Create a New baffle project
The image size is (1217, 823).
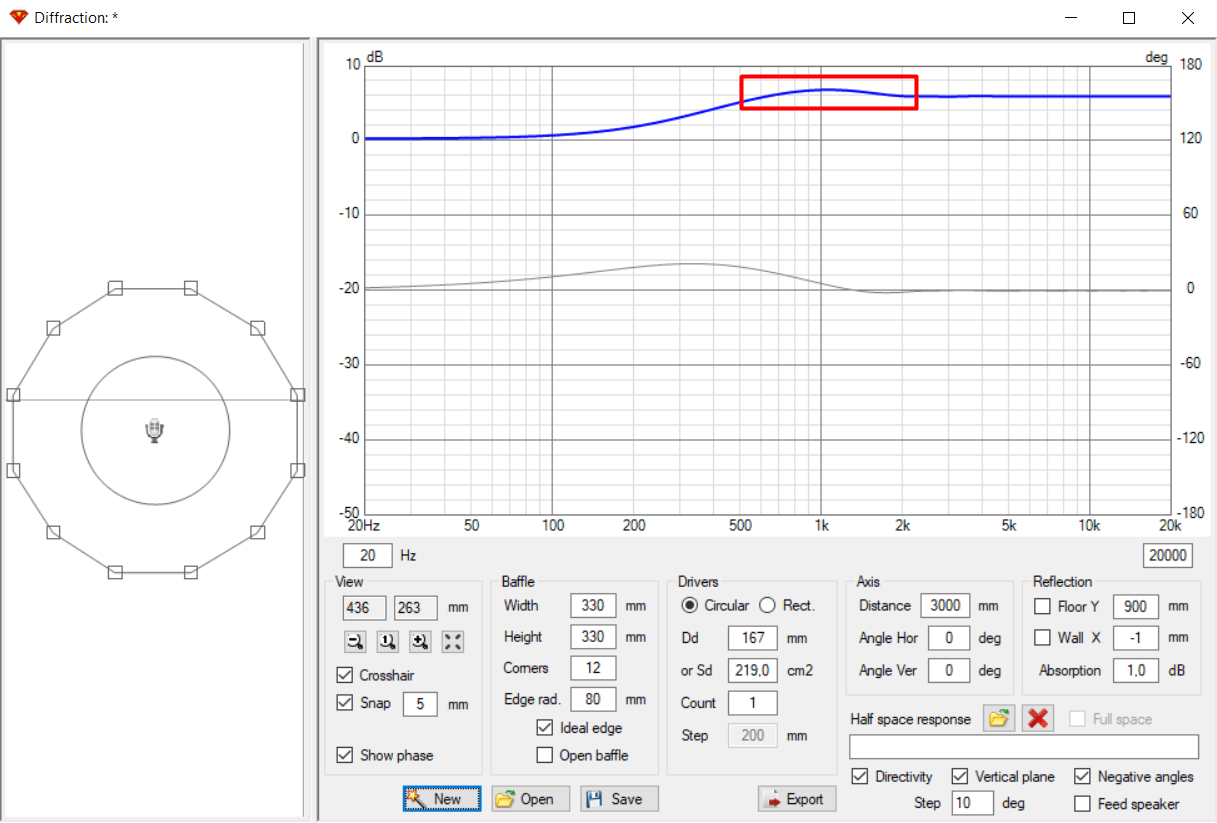(442, 799)
